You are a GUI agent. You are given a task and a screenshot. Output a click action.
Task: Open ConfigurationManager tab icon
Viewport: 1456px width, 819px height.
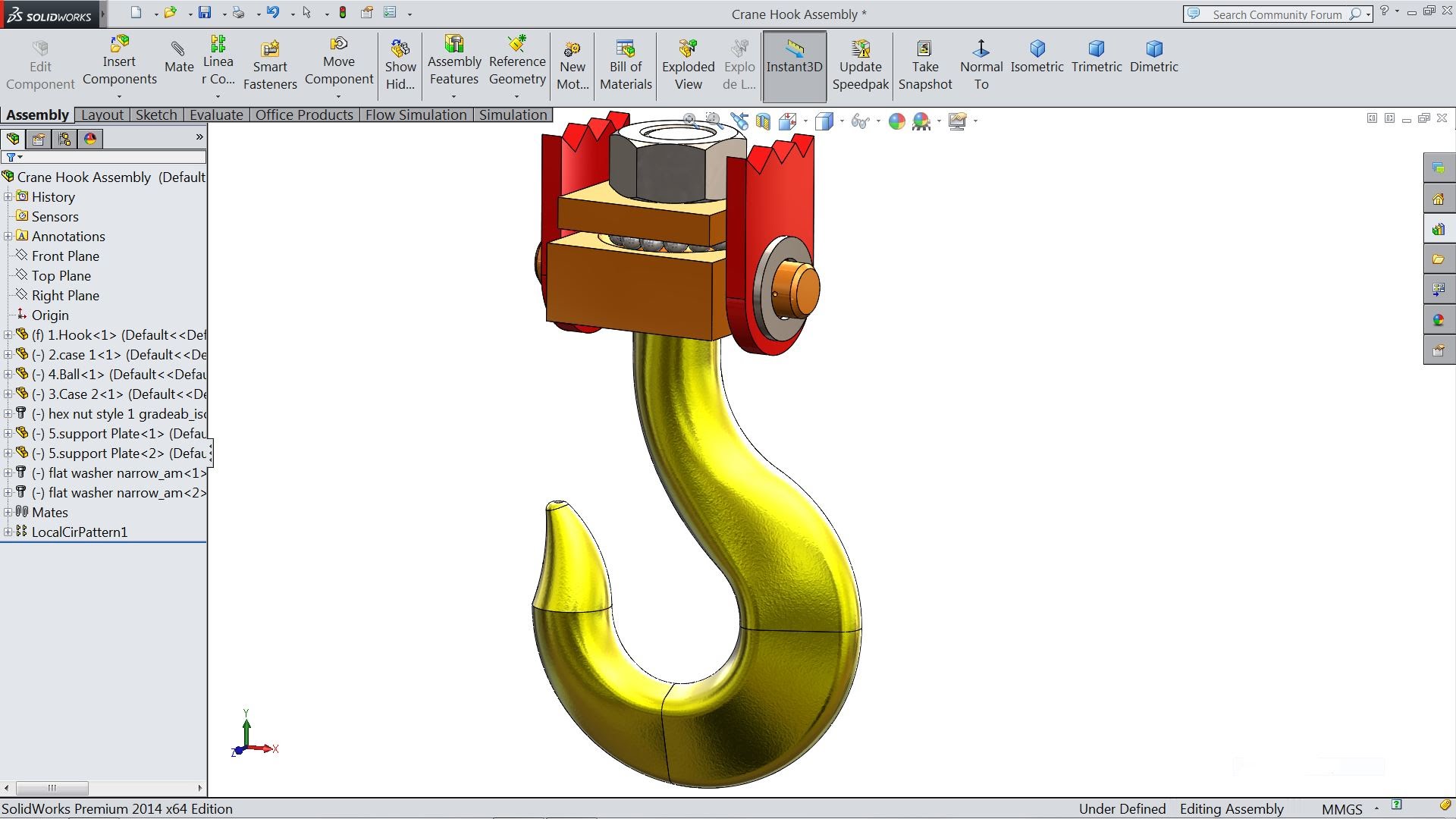[64, 139]
